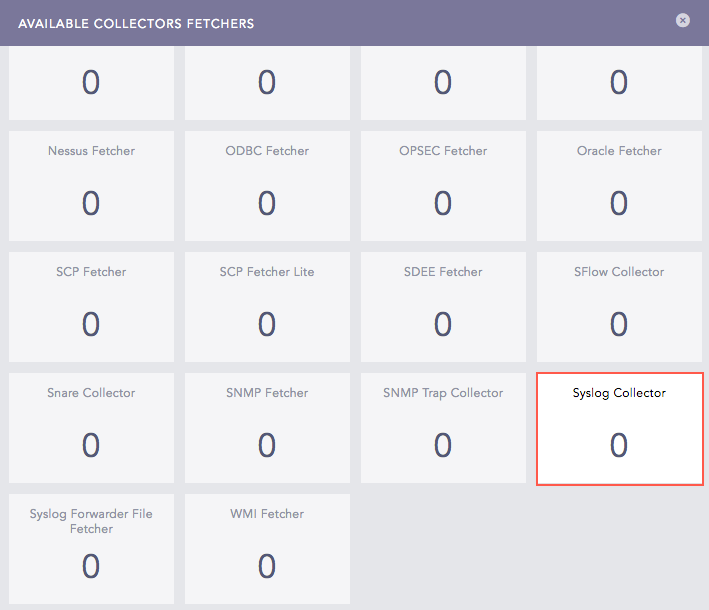Choose the SNMP Fetcher tile

pos(267,427)
